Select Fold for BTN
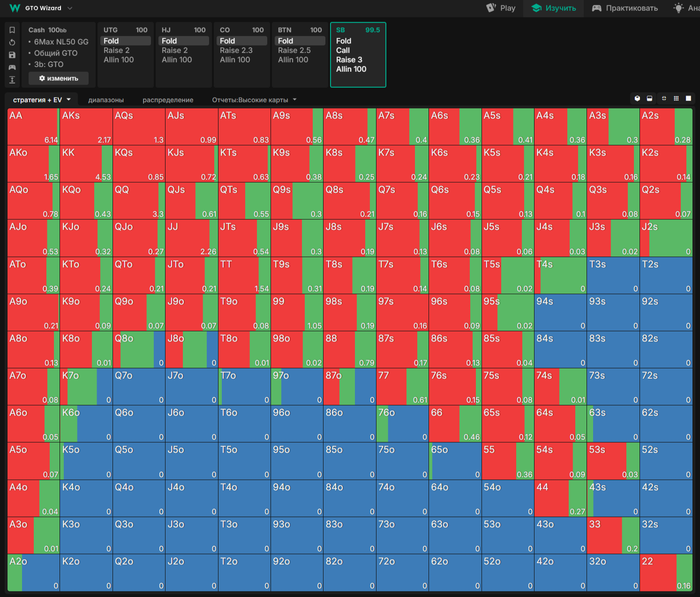Viewport: 700px width, 597px height. (x=300, y=41)
